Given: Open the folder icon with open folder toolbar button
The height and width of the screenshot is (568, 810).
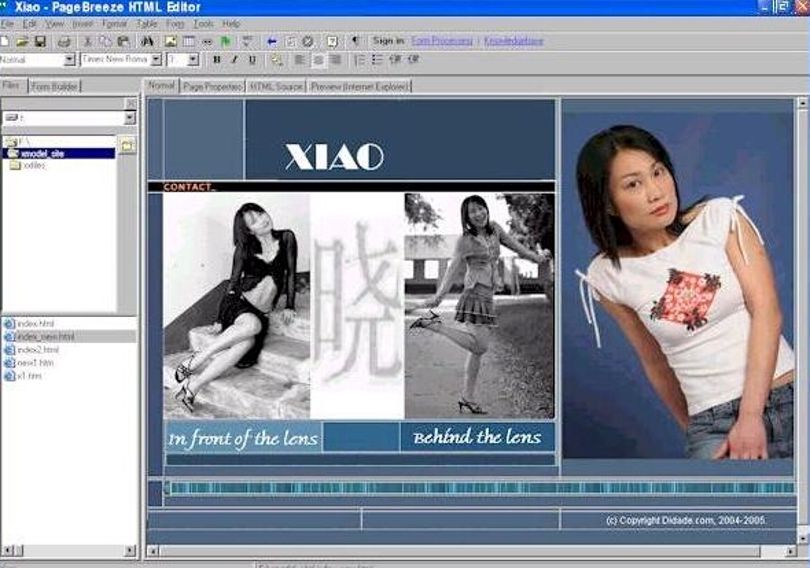Looking at the screenshot, I should click(x=22, y=41).
